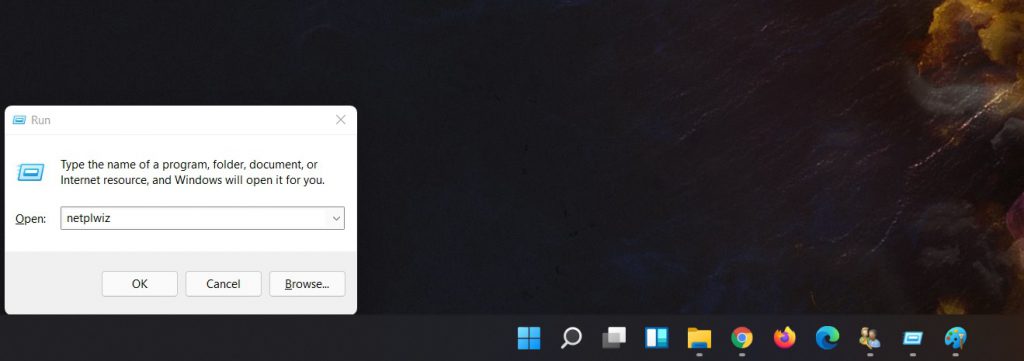Switch to the Run app taskbar icon
Screen dimensions: 1024x361
[912, 338]
